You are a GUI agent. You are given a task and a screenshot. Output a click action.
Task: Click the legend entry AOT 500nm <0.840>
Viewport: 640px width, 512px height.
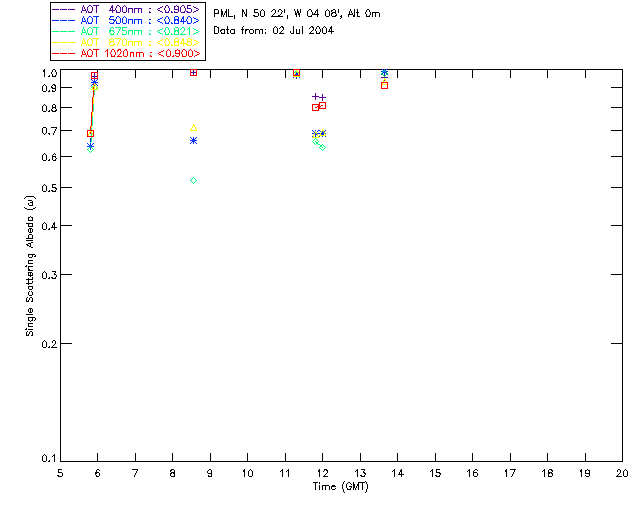[x=126, y=20]
